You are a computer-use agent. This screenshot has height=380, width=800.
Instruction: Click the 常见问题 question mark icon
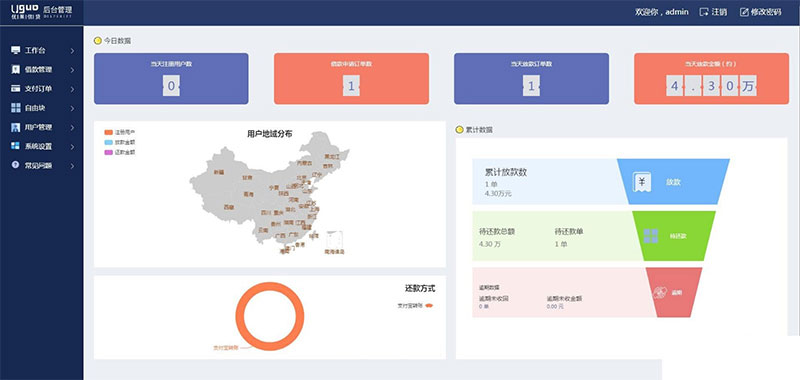tap(16, 165)
